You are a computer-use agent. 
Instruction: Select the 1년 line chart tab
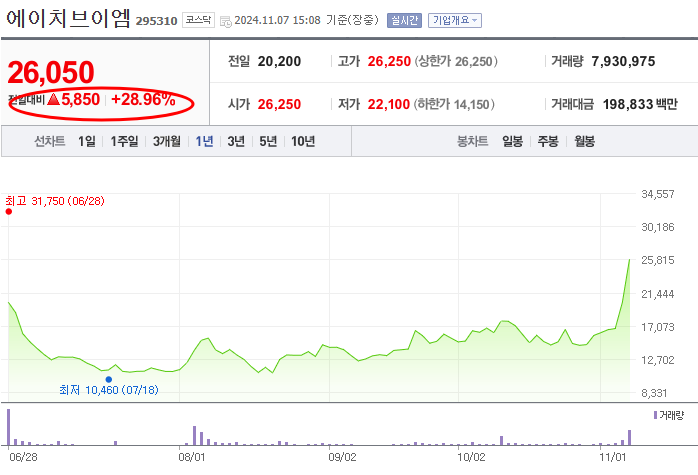coord(204,142)
